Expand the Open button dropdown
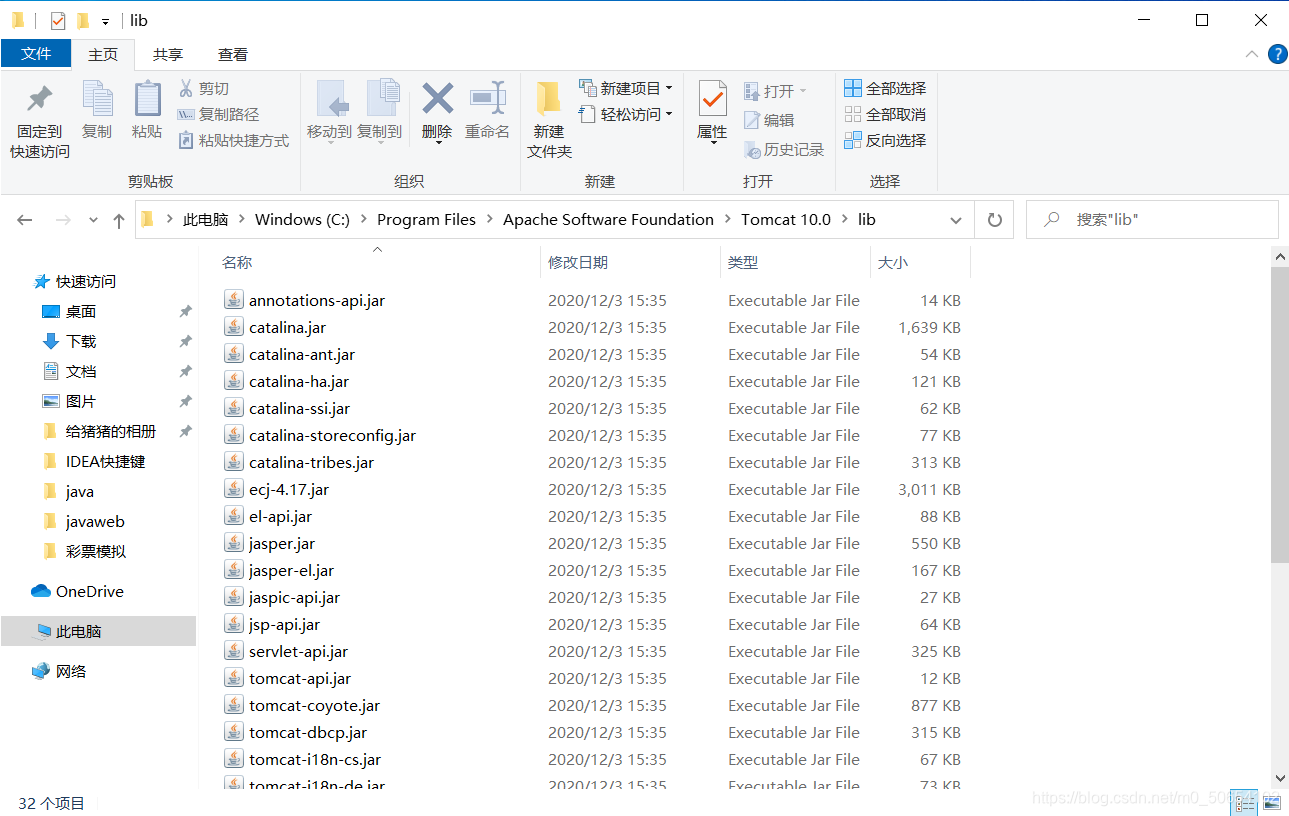The width and height of the screenshot is (1289, 816). 803,91
